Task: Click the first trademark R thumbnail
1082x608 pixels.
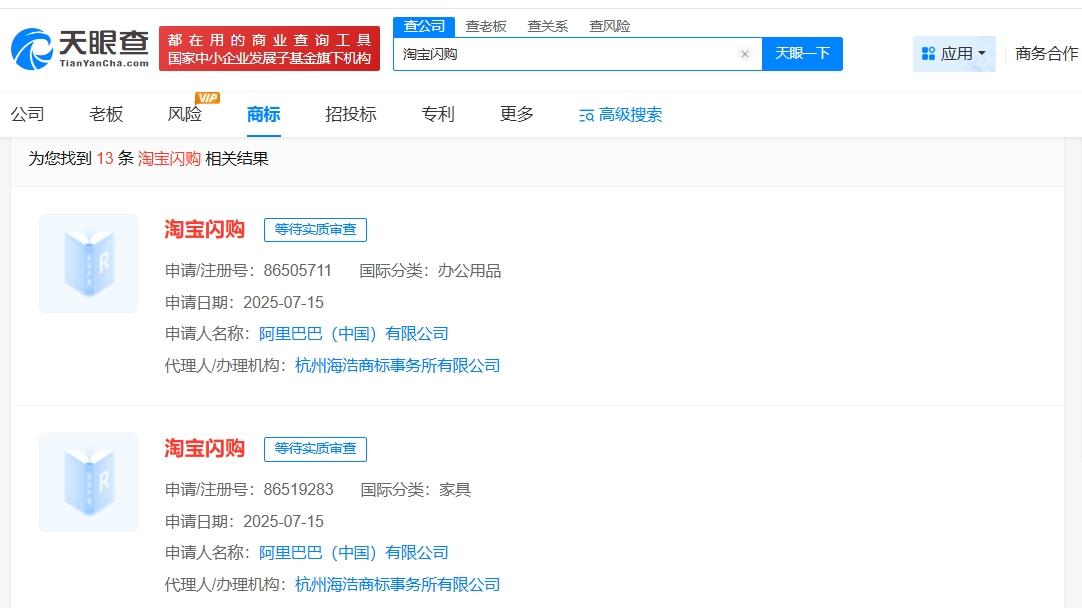Action: coord(88,263)
